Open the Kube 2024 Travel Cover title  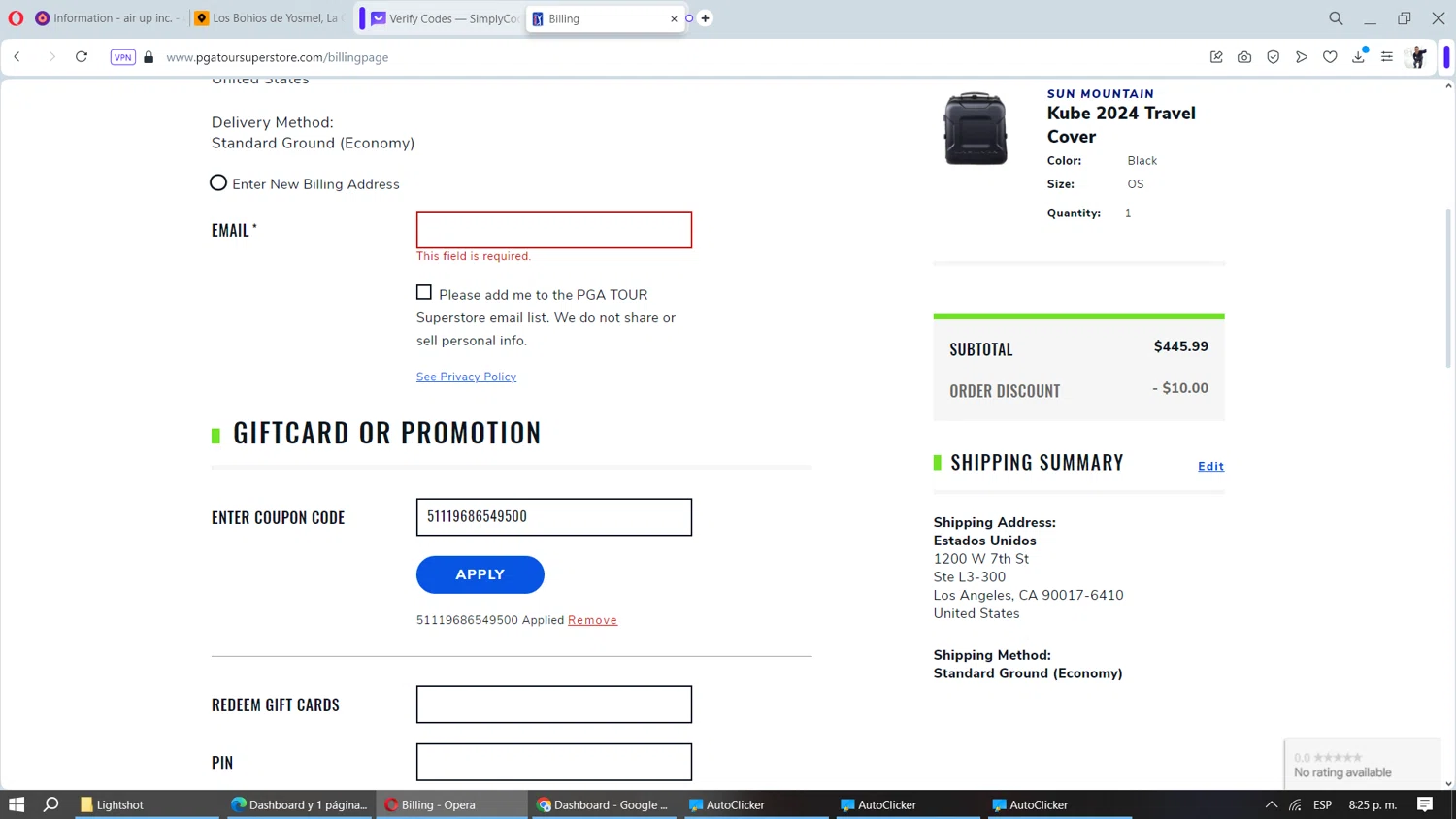pos(1121,124)
